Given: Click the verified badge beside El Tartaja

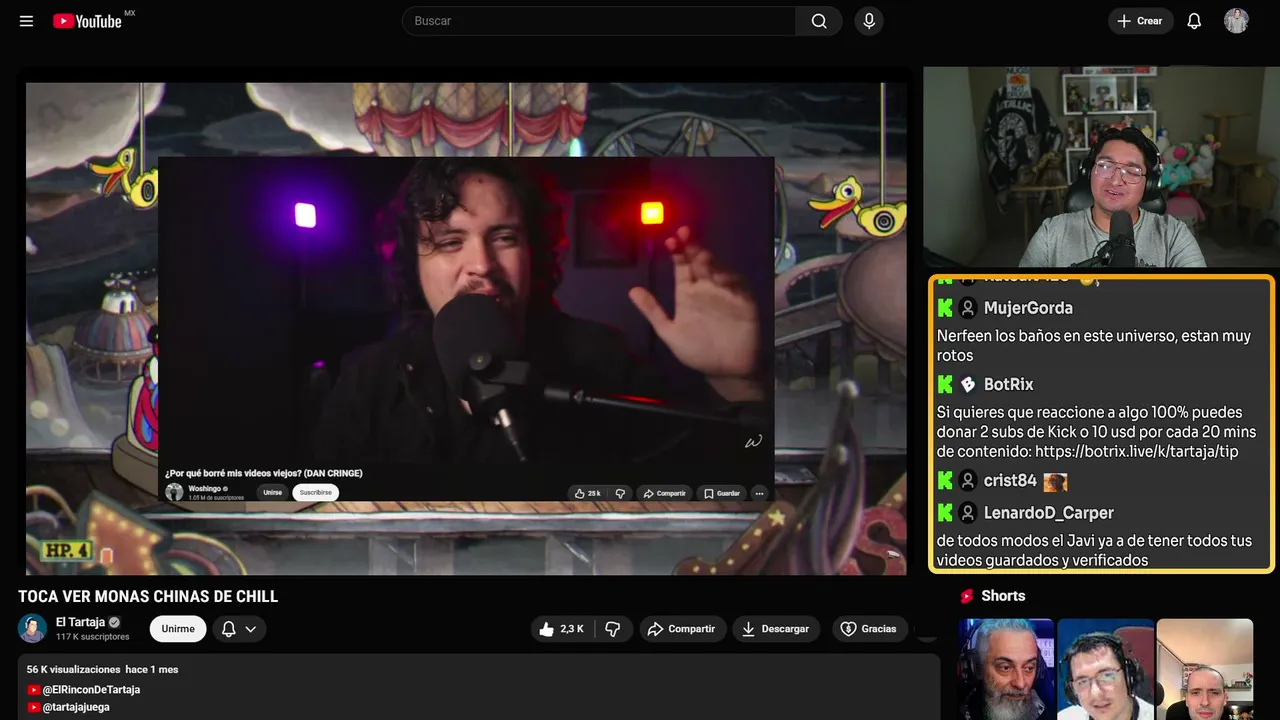Looking at the screenshot, I should click(x=115, y=622).
